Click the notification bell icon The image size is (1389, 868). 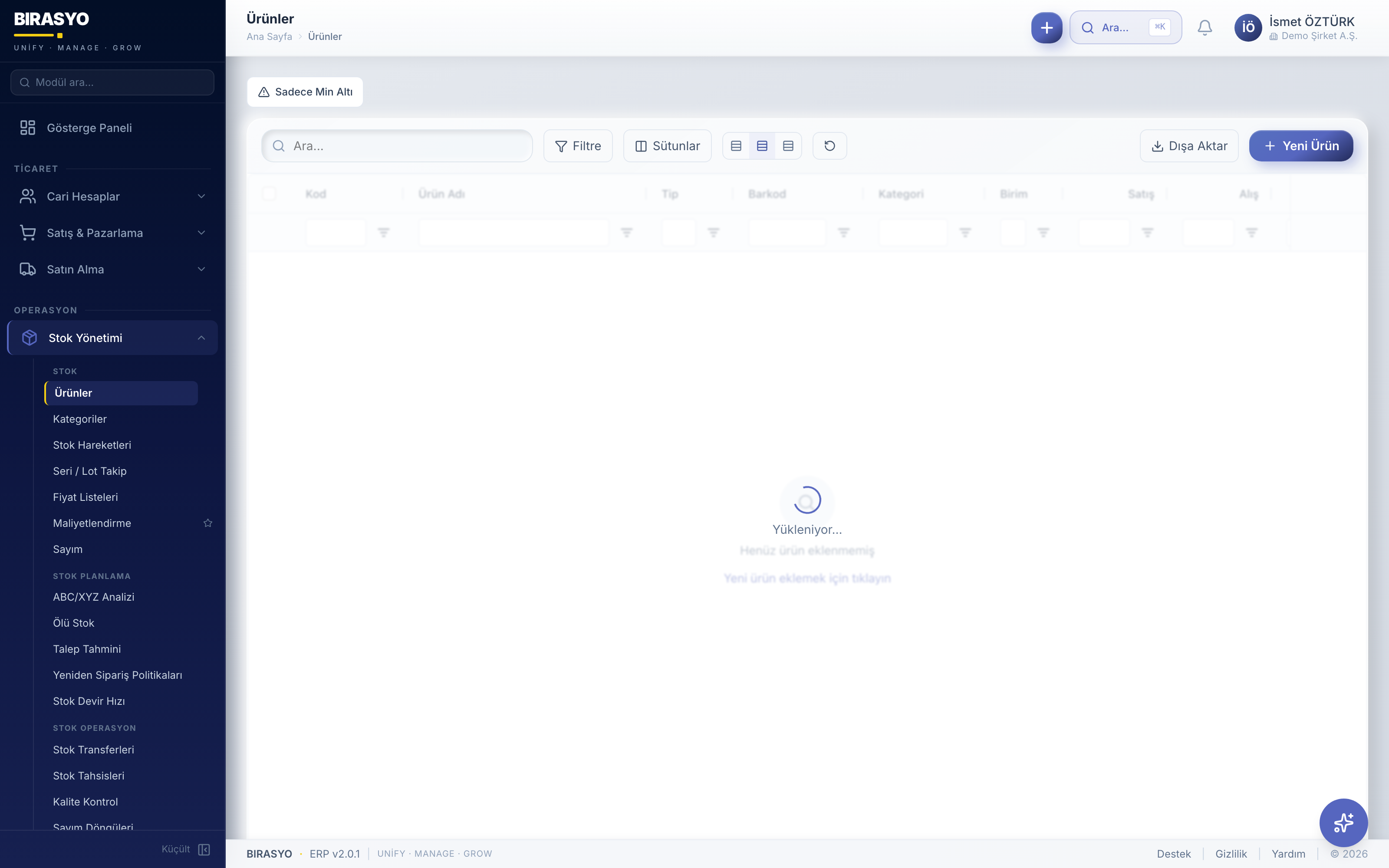(1204, 27)
